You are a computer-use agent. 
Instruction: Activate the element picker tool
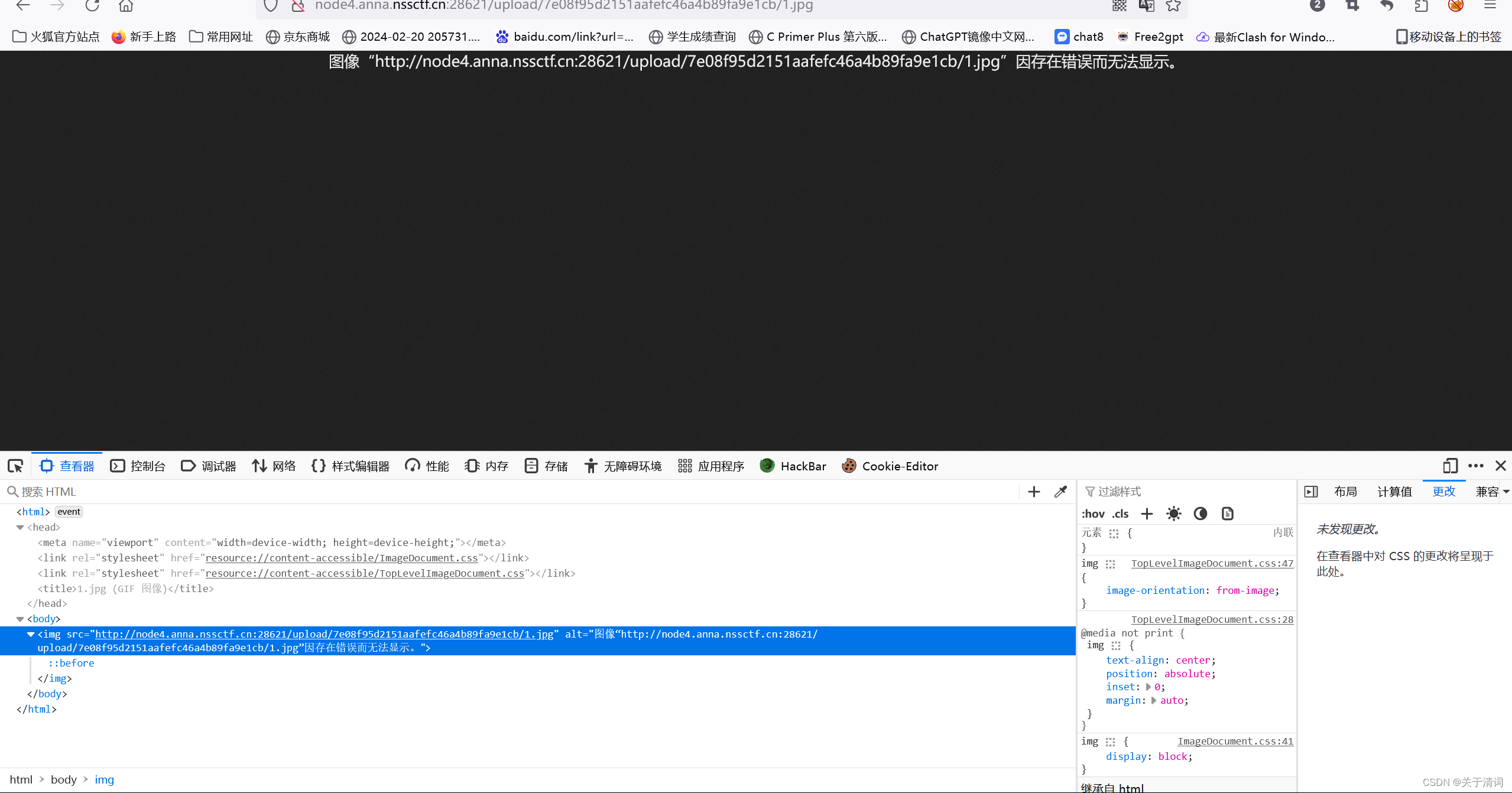[15, 466]
